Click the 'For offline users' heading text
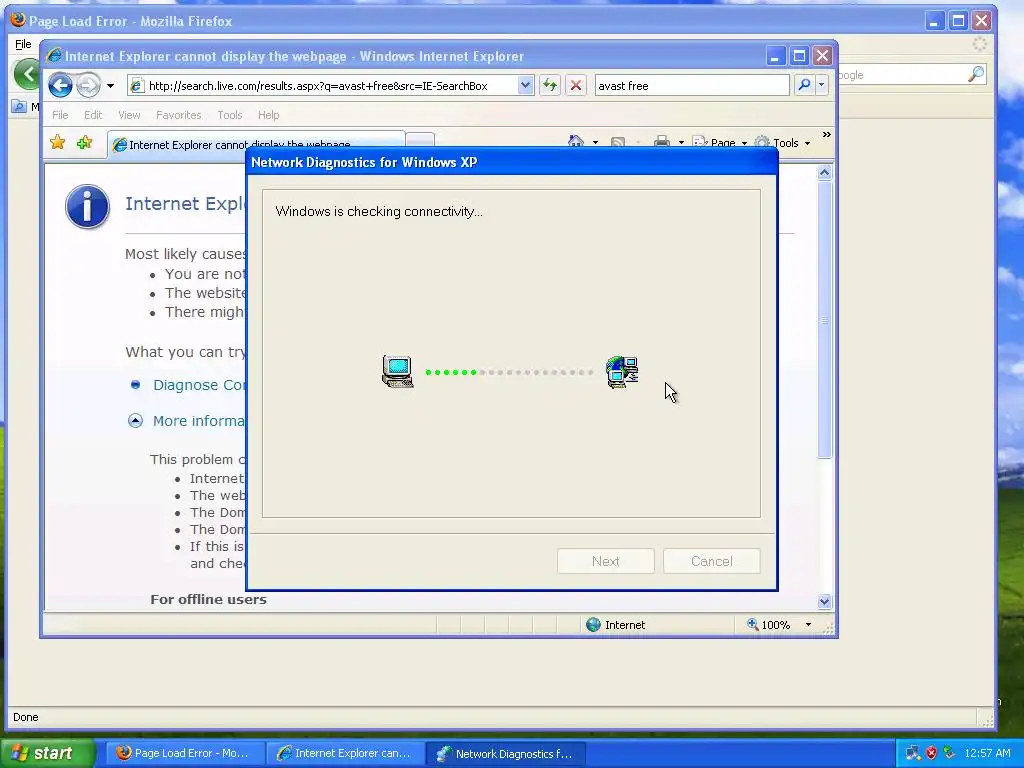Screen dimensions: 1024x768 pos(208,600)
